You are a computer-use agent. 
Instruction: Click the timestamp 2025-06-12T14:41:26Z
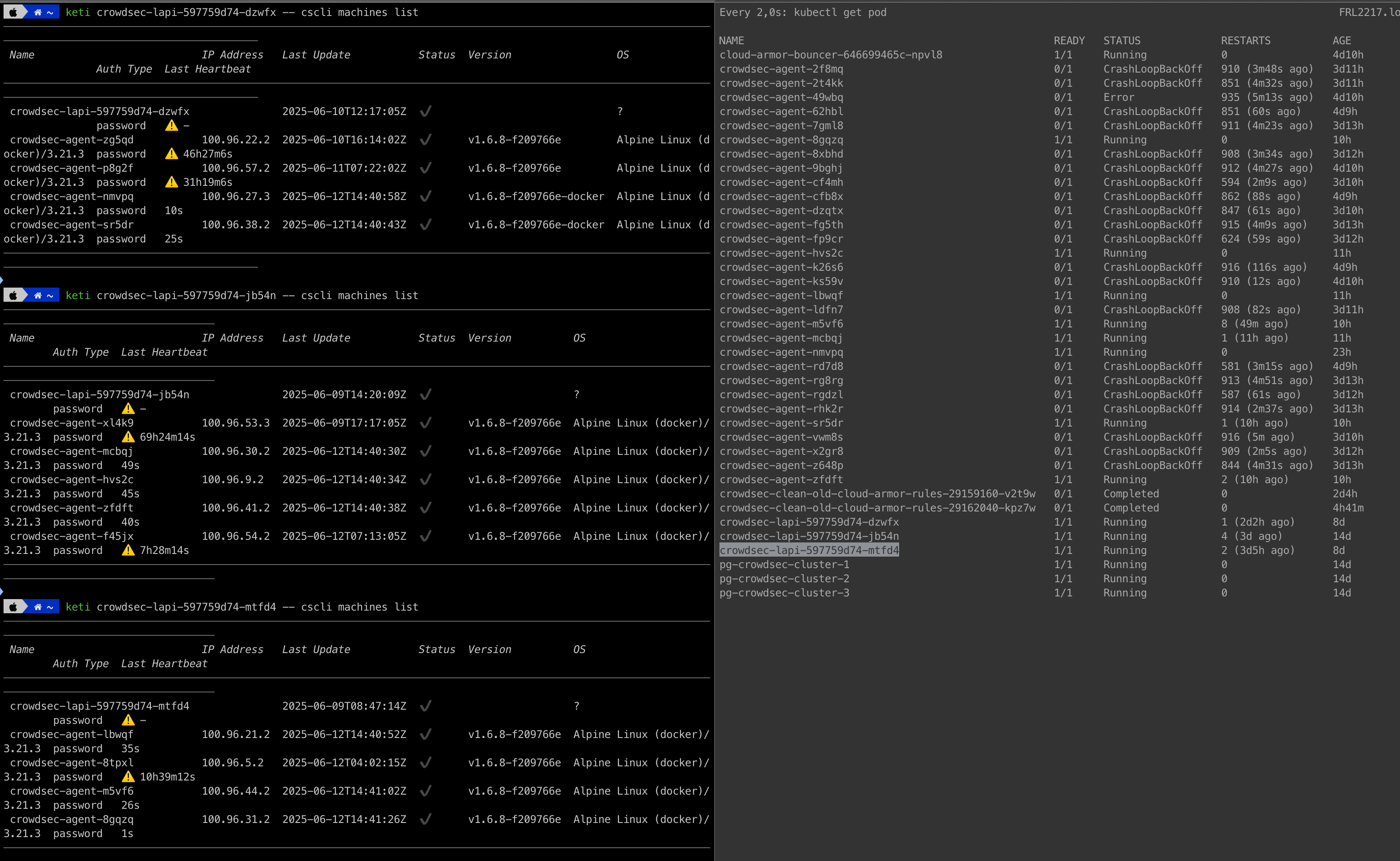tap(344, 819)
